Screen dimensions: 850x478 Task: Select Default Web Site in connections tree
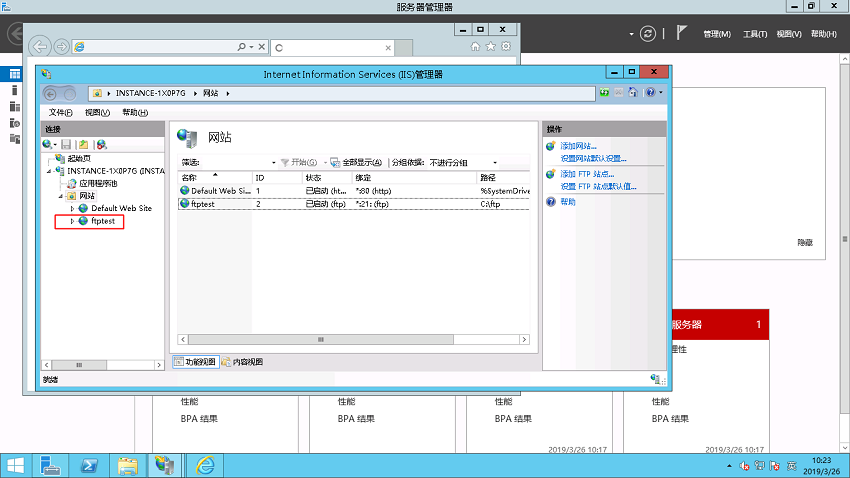coord(121,209)
